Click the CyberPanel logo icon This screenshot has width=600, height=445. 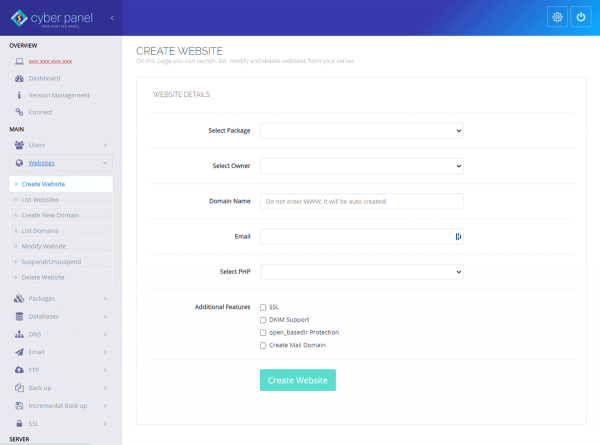click(19, 18)
